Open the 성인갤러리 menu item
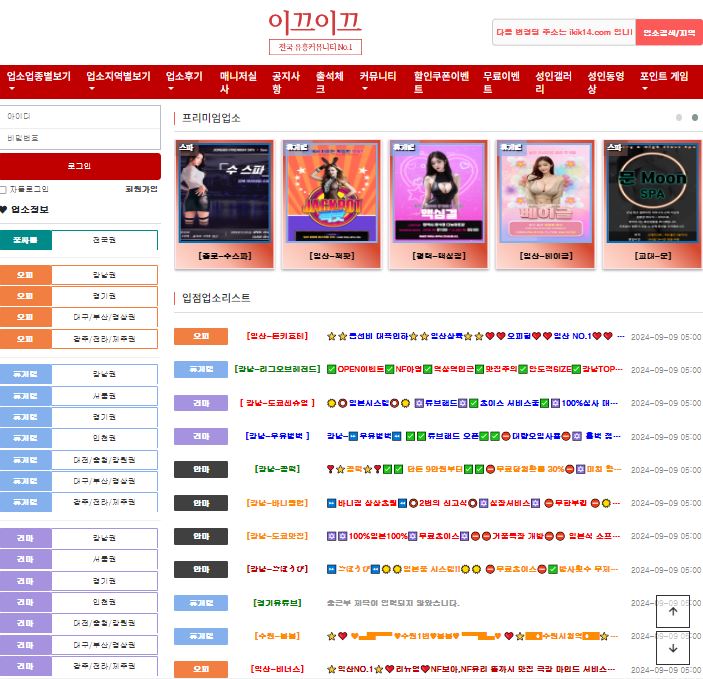Viewport: 703px width, 679px height. [x=554, y=82]
